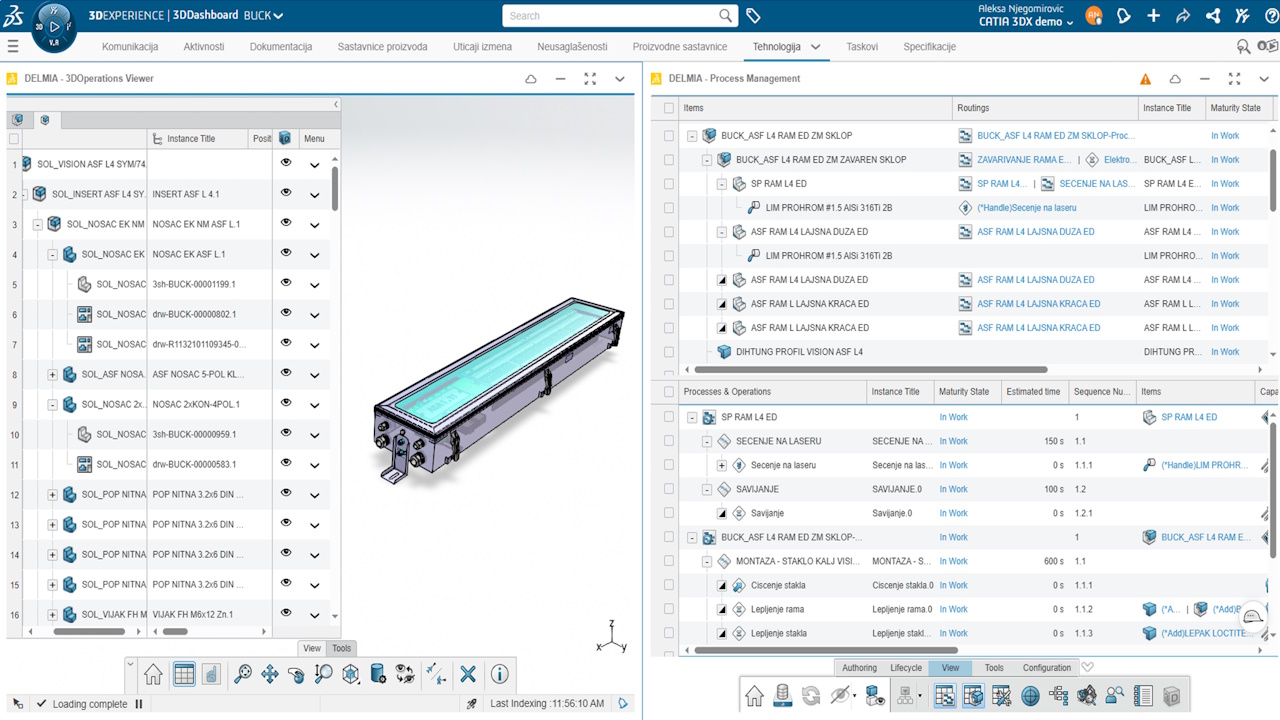Select the Authoring tab in Process Management
This screenshot has height=720, width=1280.
tap(859, 668)
